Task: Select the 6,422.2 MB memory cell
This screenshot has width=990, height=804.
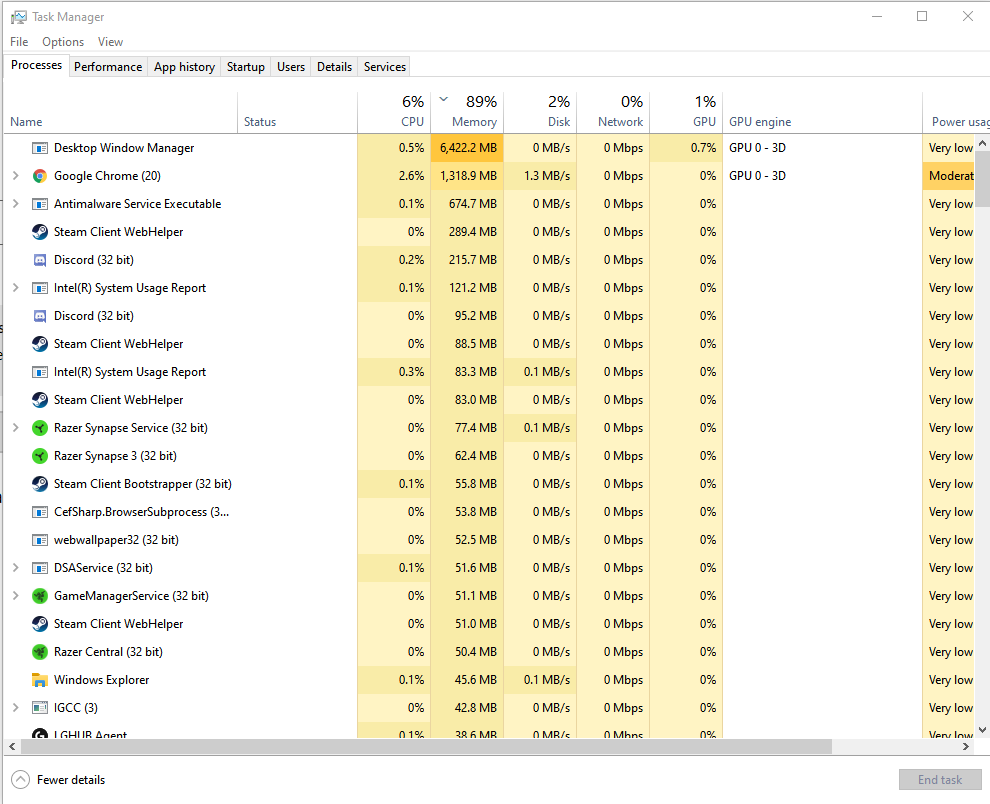Action: [467, 148]
